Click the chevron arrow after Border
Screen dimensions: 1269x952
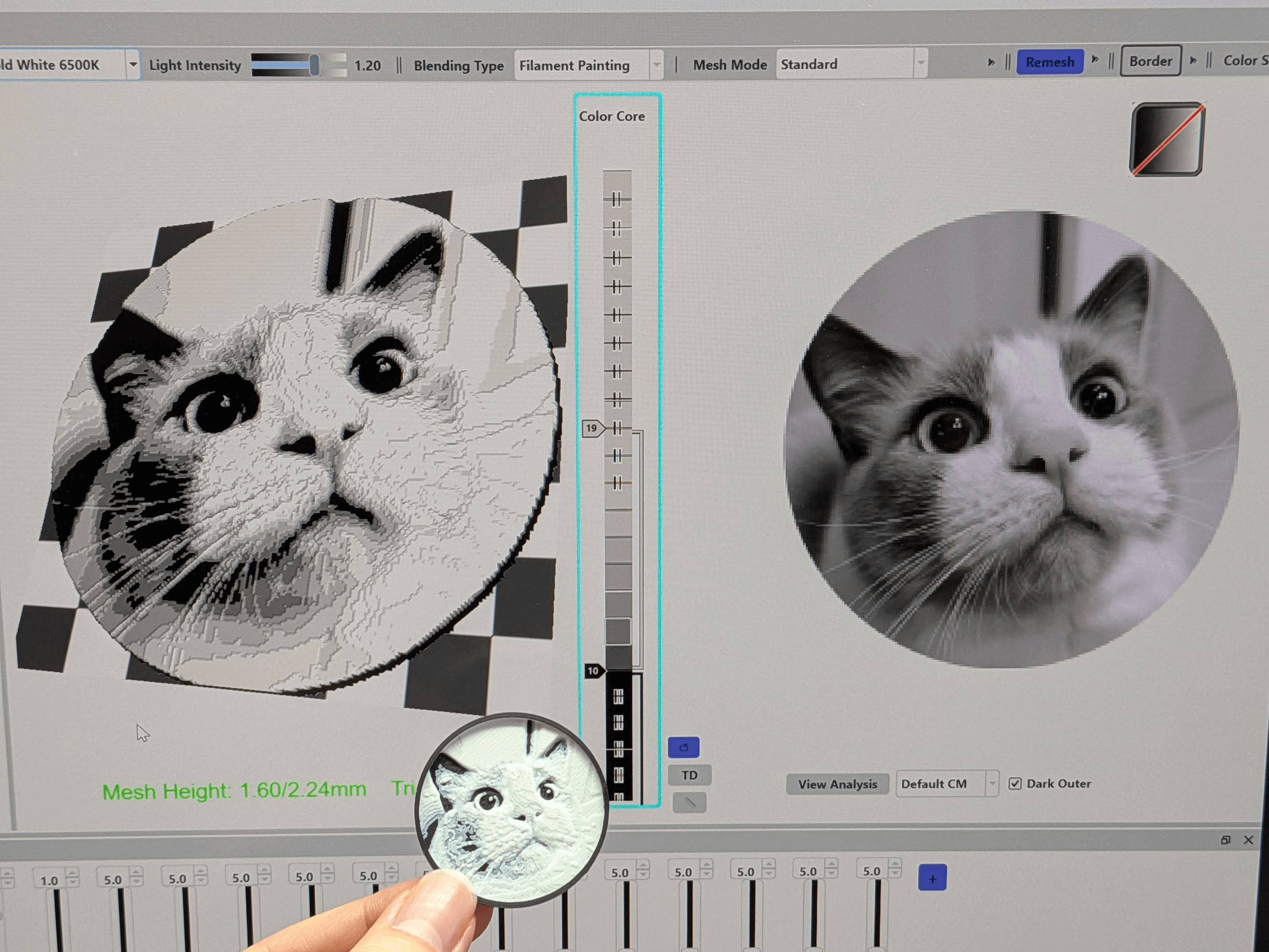[x=1193, y=60]
